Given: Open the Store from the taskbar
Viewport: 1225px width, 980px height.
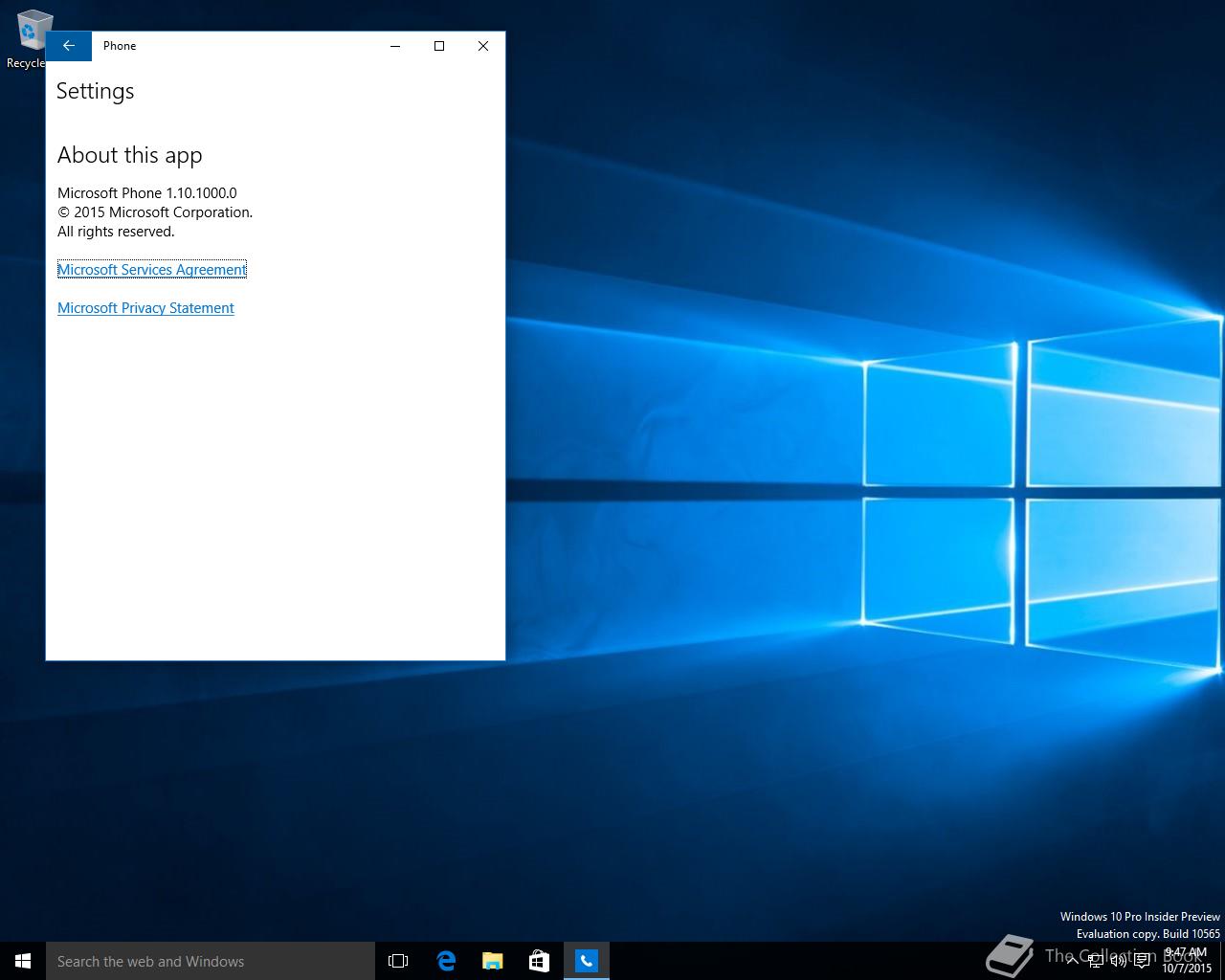Looking at the screenshot, I should tap(540, 961).
